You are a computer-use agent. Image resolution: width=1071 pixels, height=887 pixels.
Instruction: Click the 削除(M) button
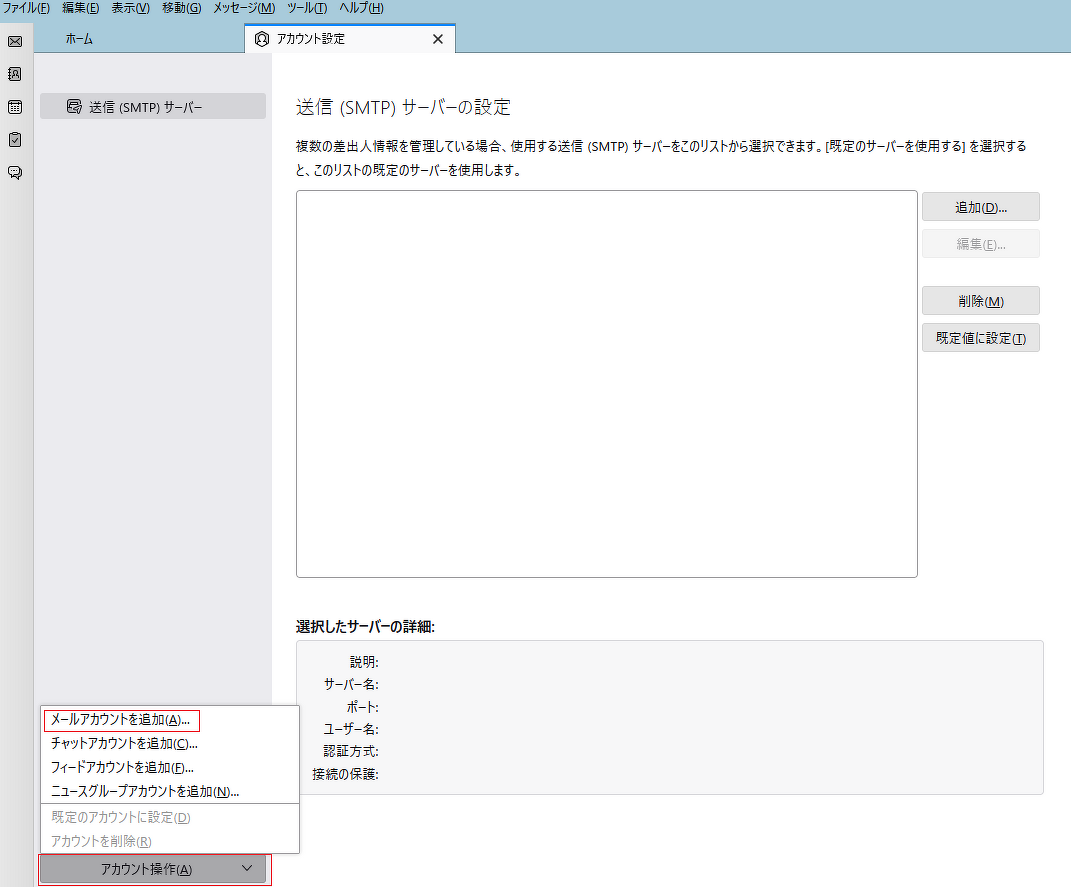click(x=980, y=301)
